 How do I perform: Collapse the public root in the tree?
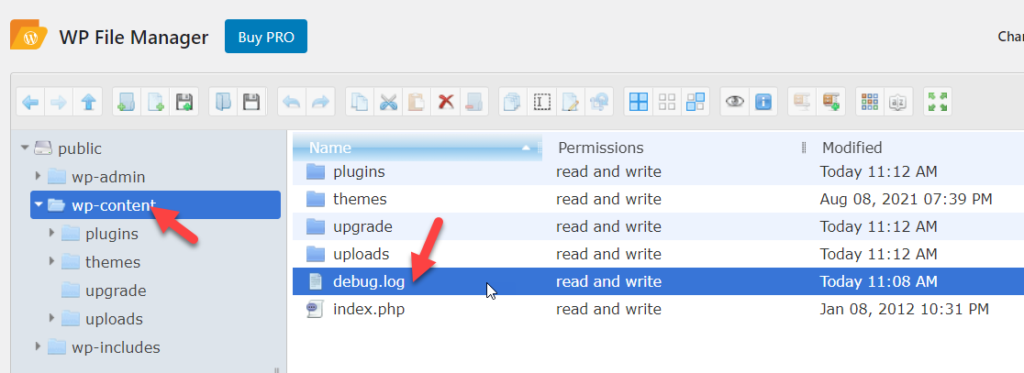pyautogui.click(x=25, y=148)
